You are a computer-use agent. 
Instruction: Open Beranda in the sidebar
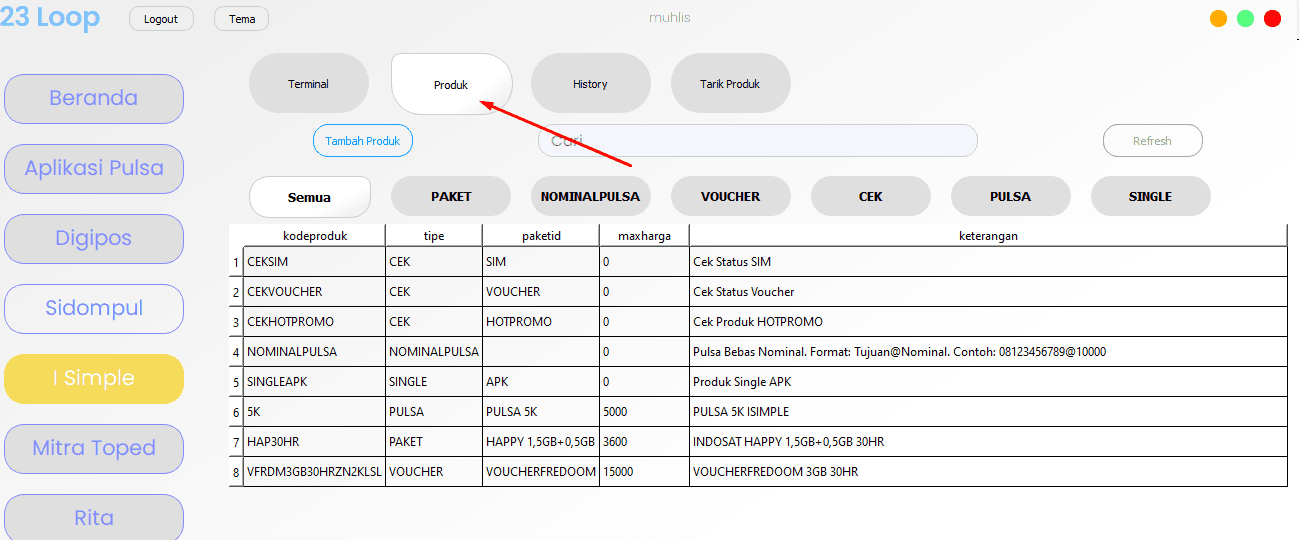pos(94,98)
